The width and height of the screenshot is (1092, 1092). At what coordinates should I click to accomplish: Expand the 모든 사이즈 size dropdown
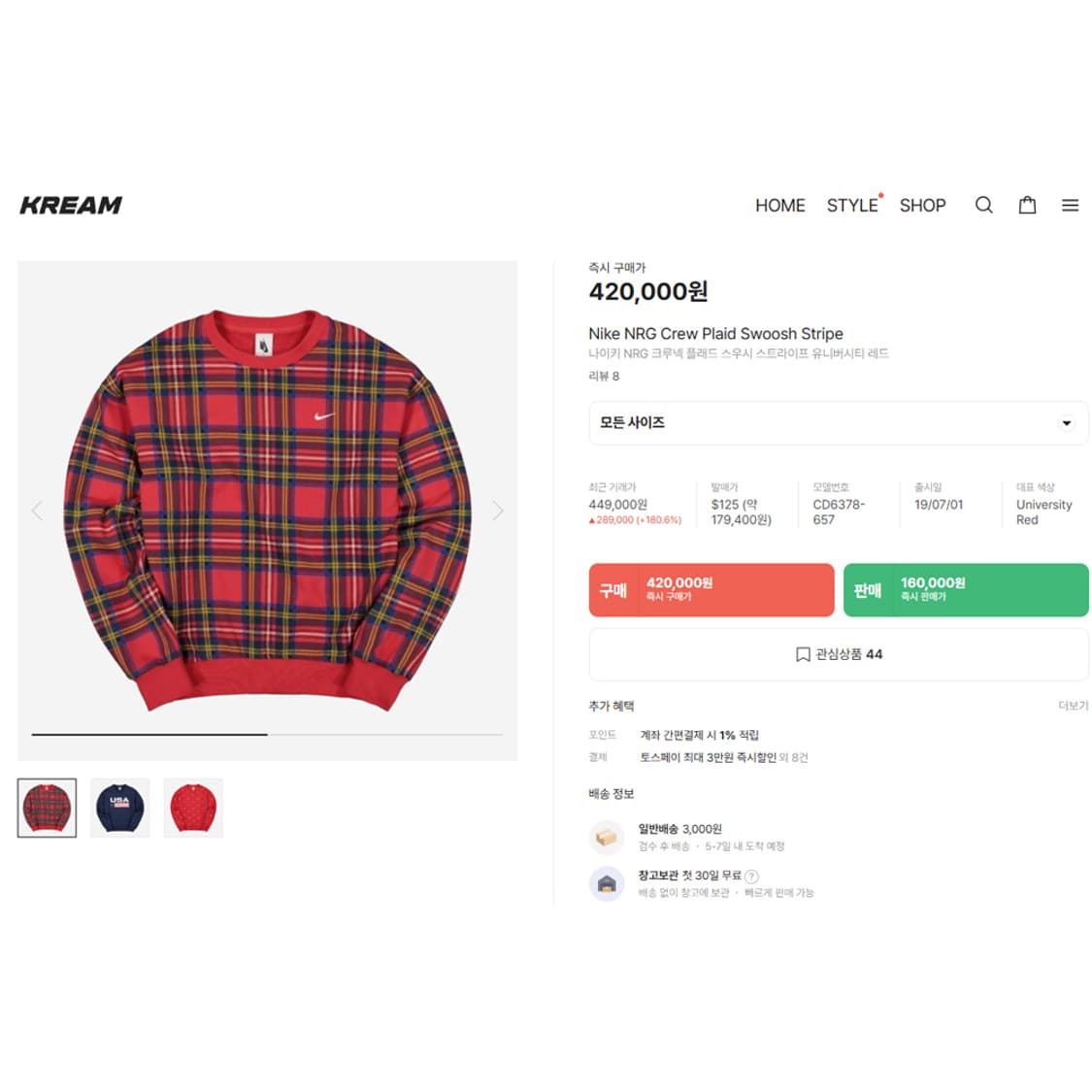[838, 423]
